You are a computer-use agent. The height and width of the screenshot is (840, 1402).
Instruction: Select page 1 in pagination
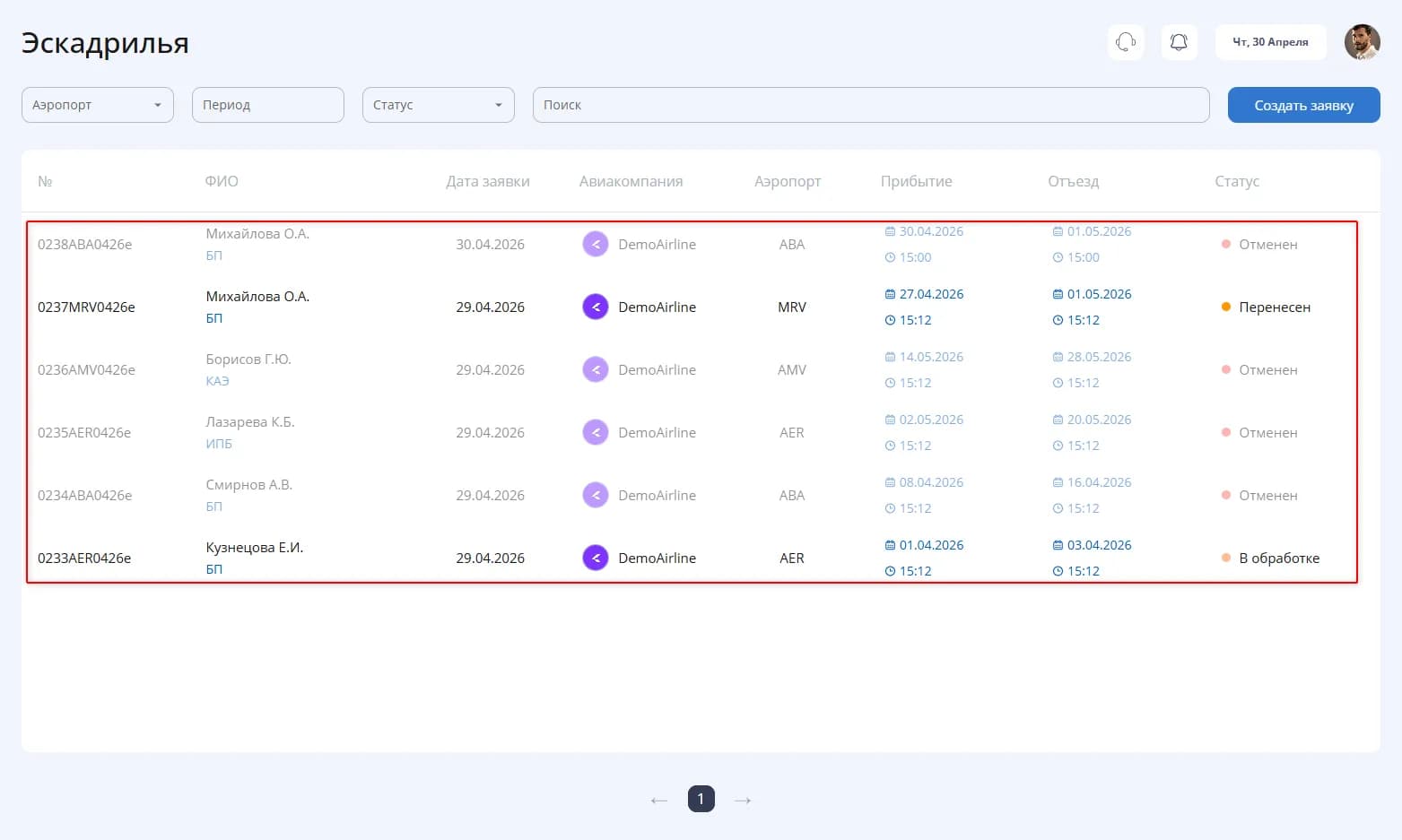click(701, 799)
